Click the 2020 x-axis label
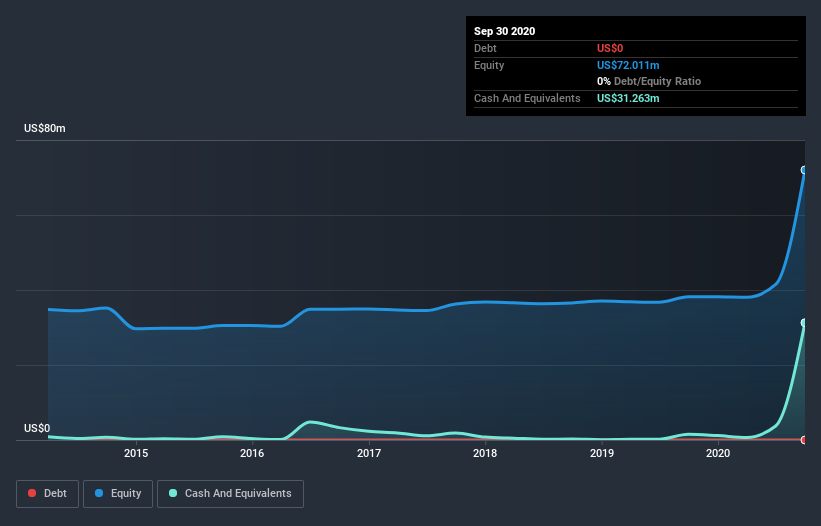Screen dimensions: 821x526 coord(718,453)
